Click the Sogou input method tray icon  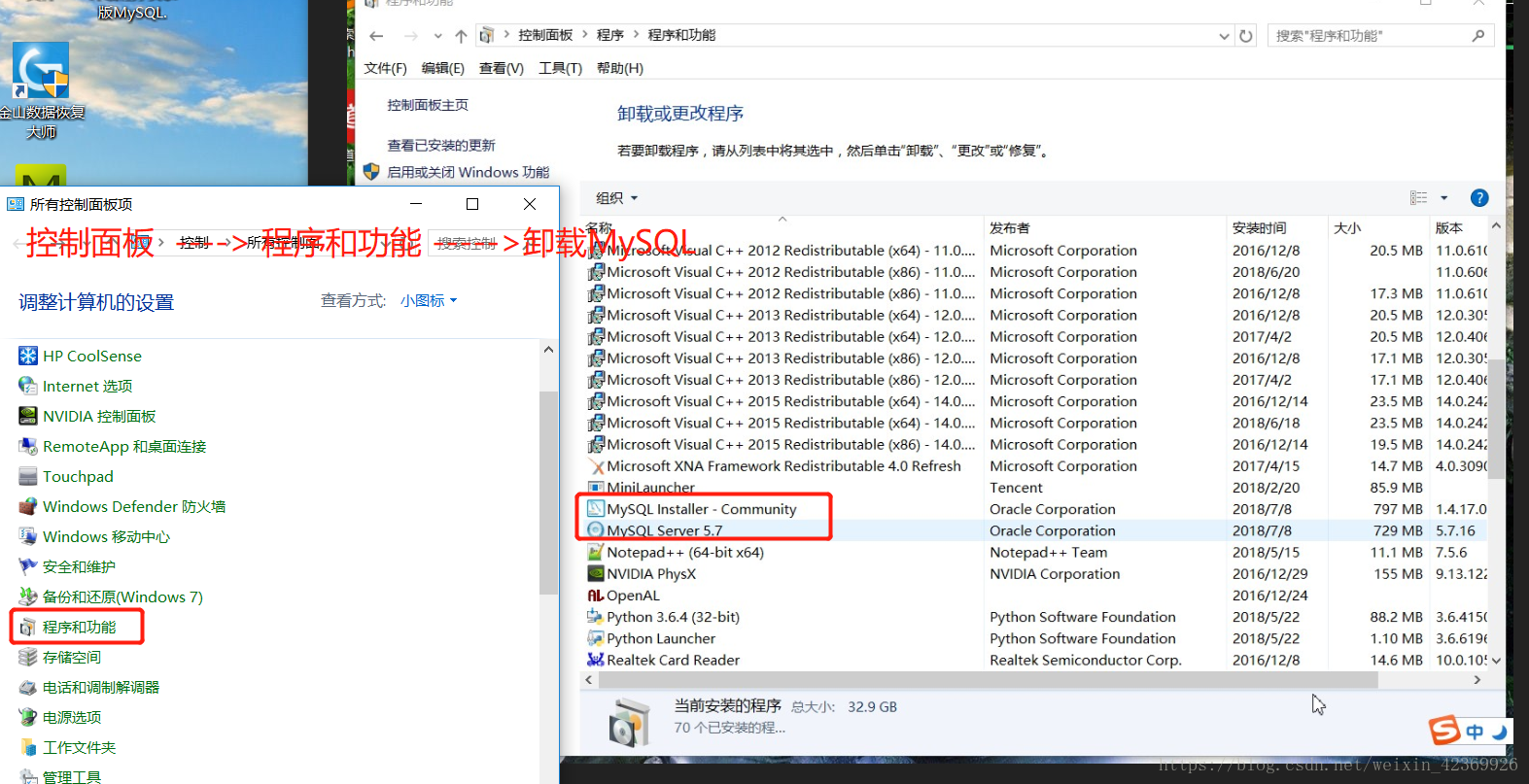coord(1444,730)
